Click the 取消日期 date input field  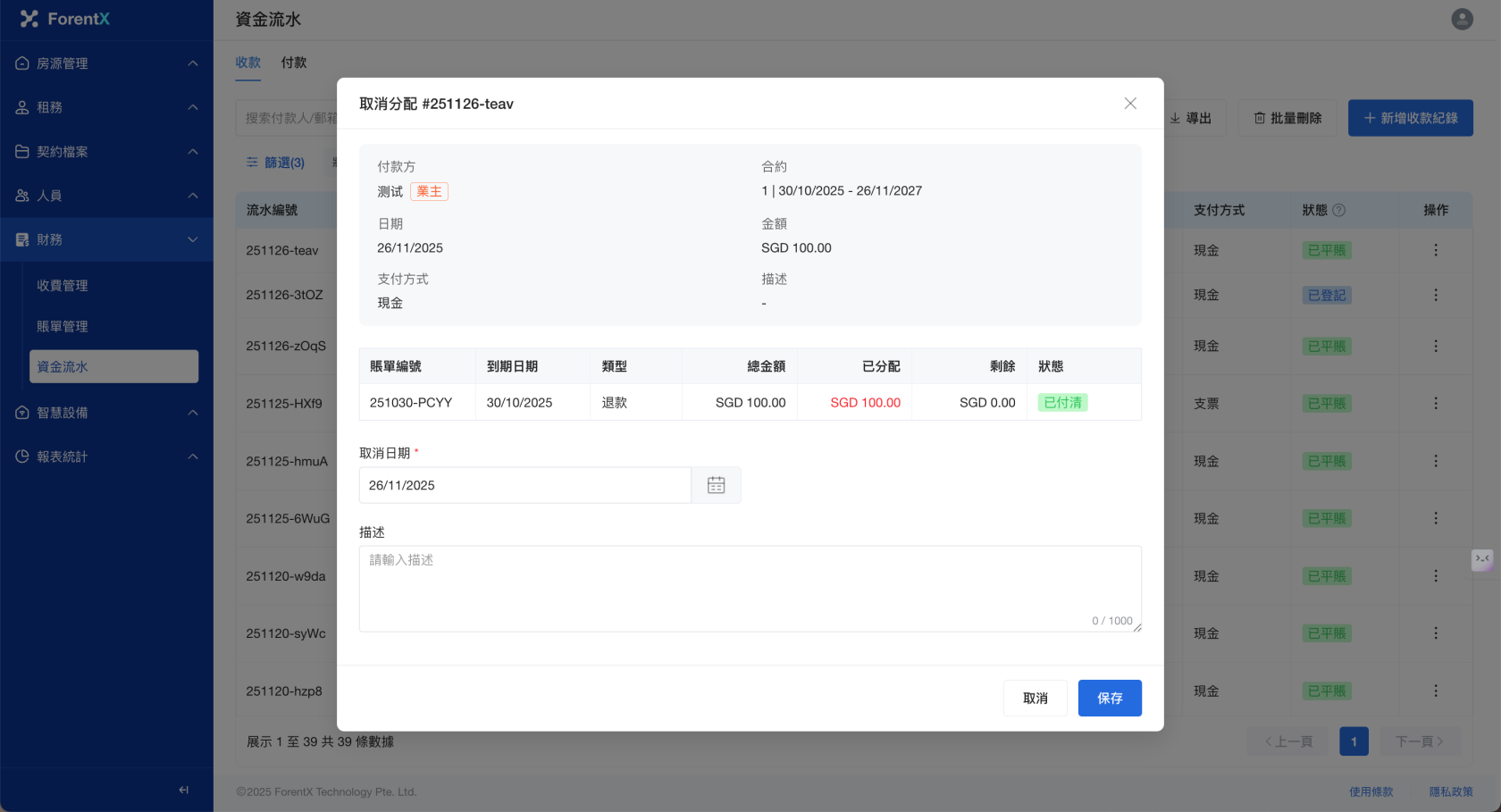(524, 485)
